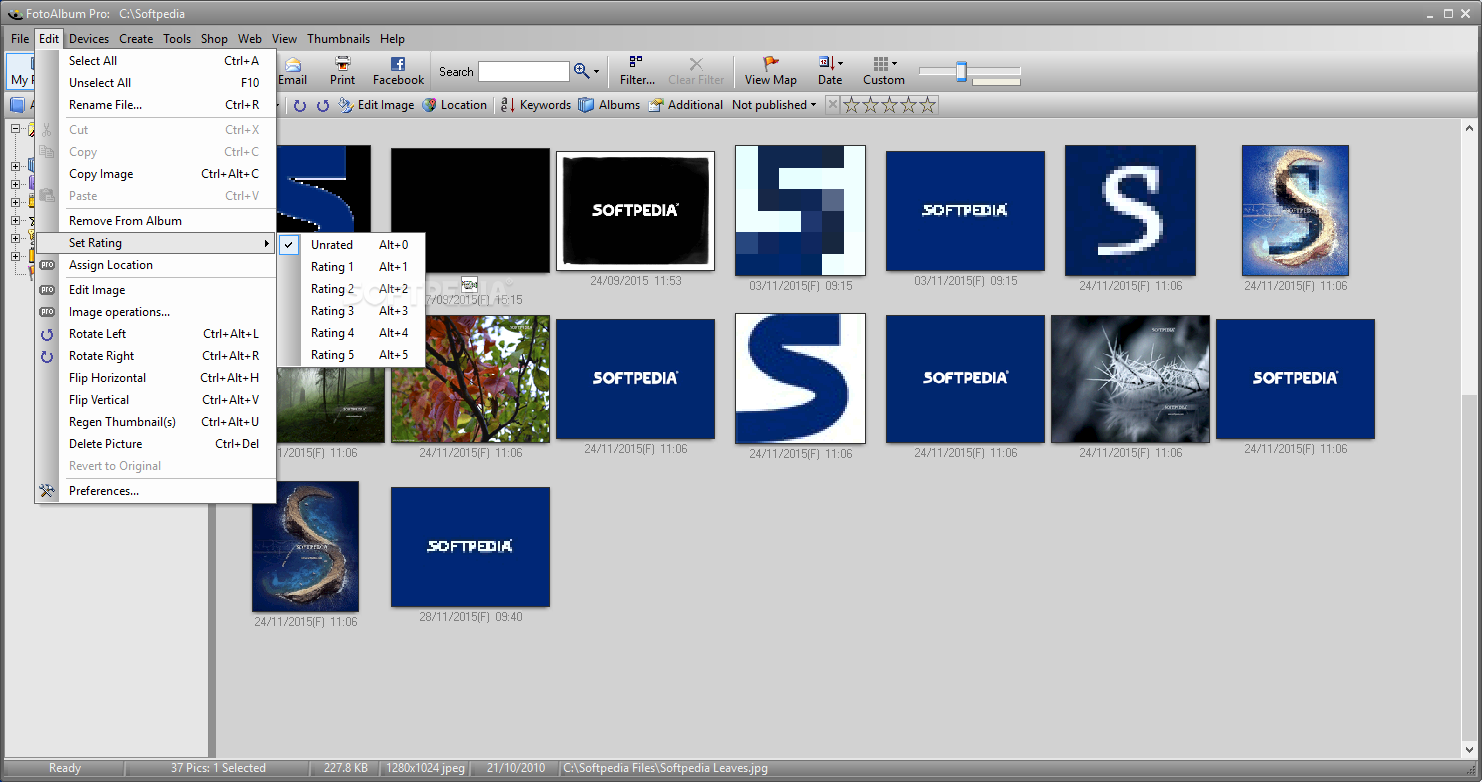Open the Tools menu

[177, 39]
